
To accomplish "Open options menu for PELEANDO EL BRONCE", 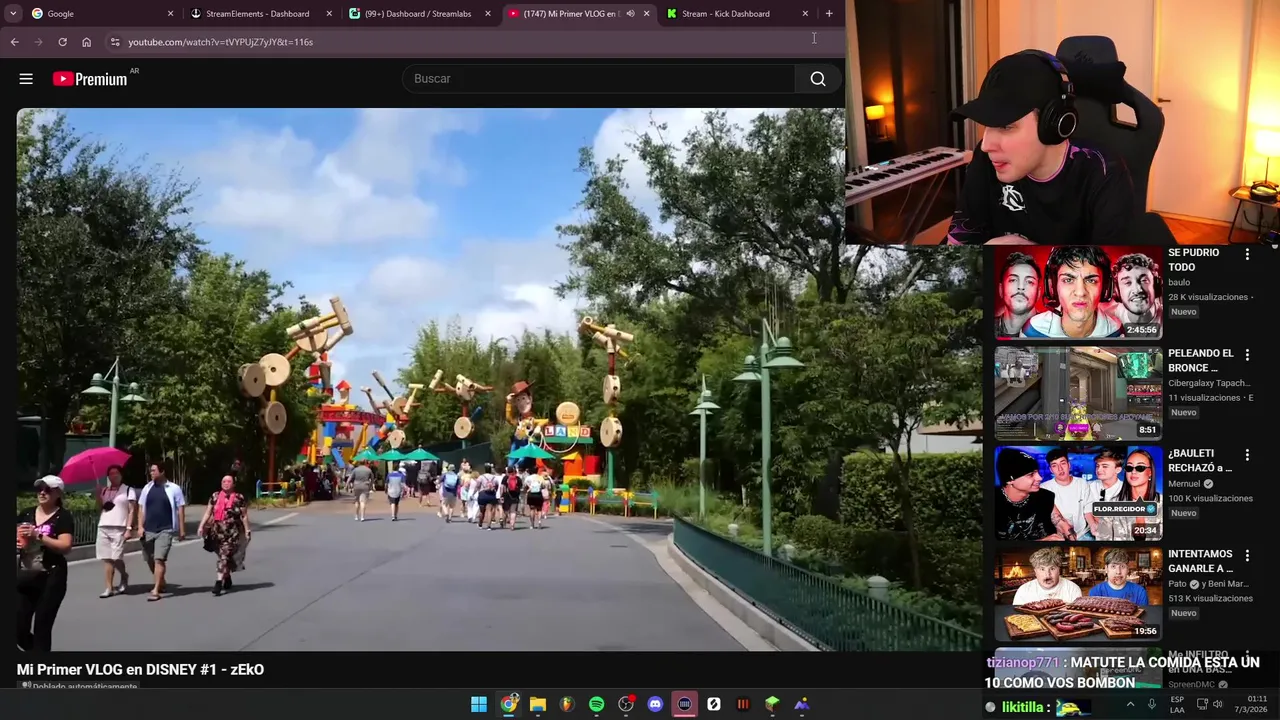I will coord(1247,355).
